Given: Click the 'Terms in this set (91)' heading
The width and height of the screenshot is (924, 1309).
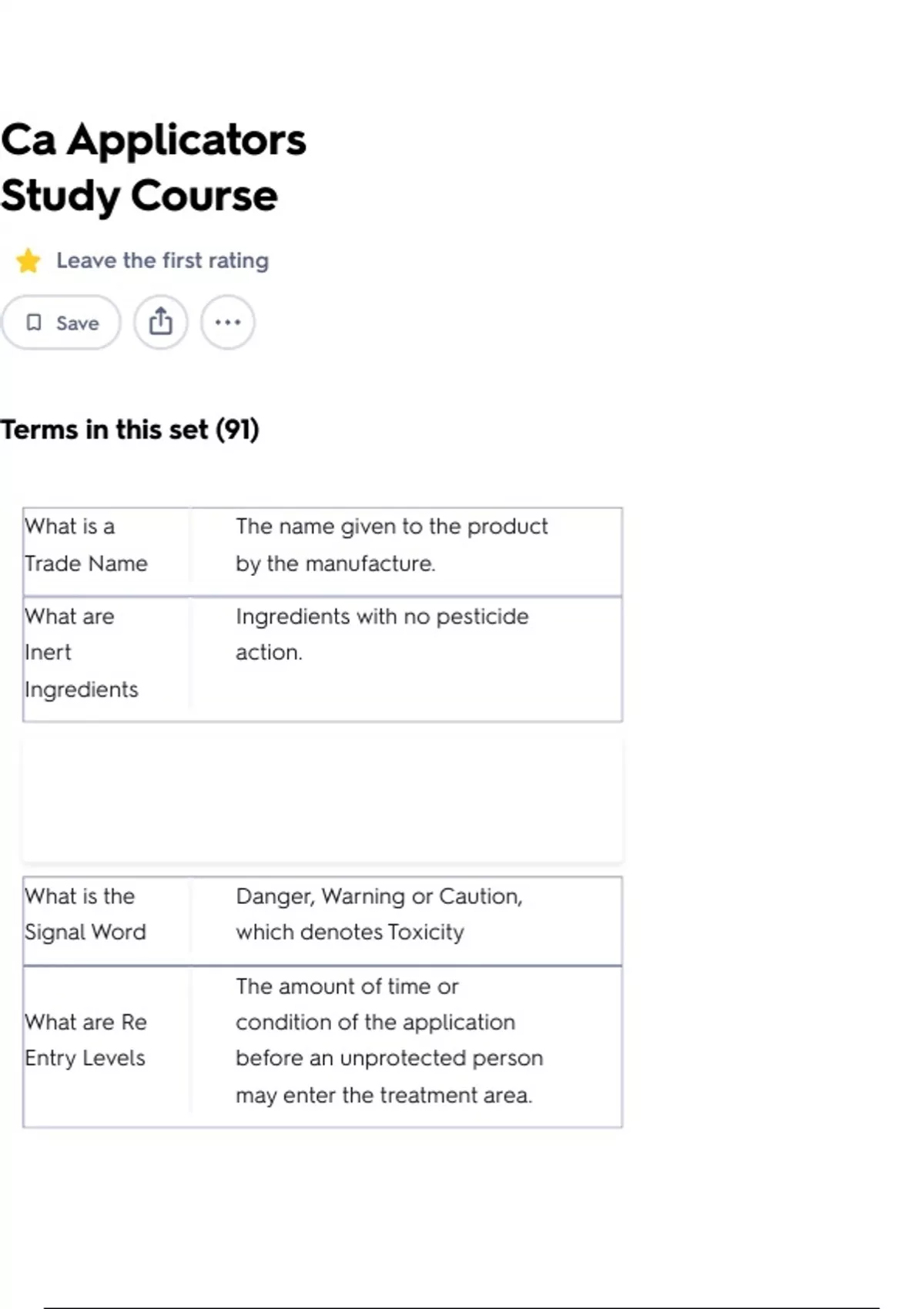Looking at the screenshot, I should pos(129,429).
